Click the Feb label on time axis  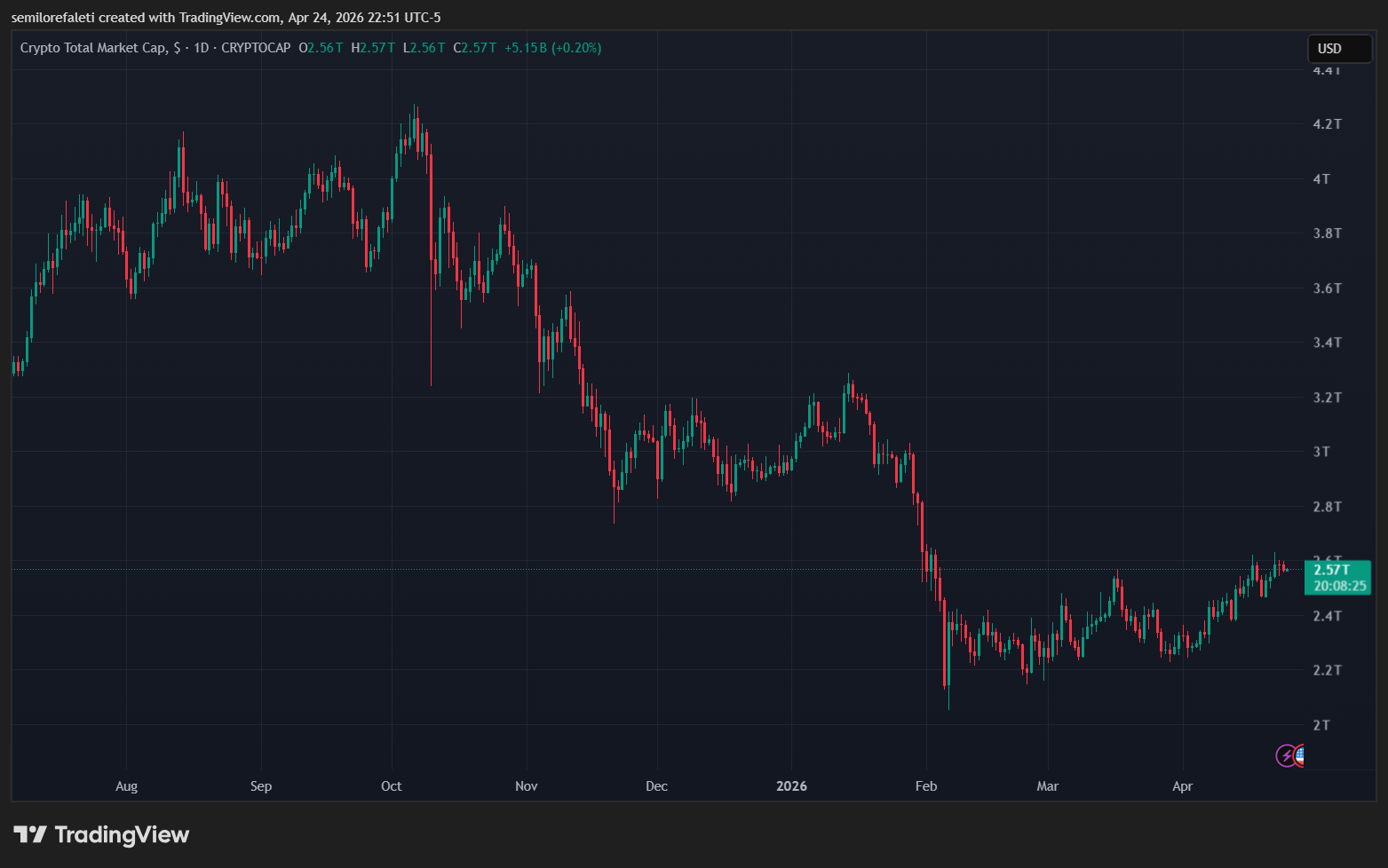click(925, 786)
